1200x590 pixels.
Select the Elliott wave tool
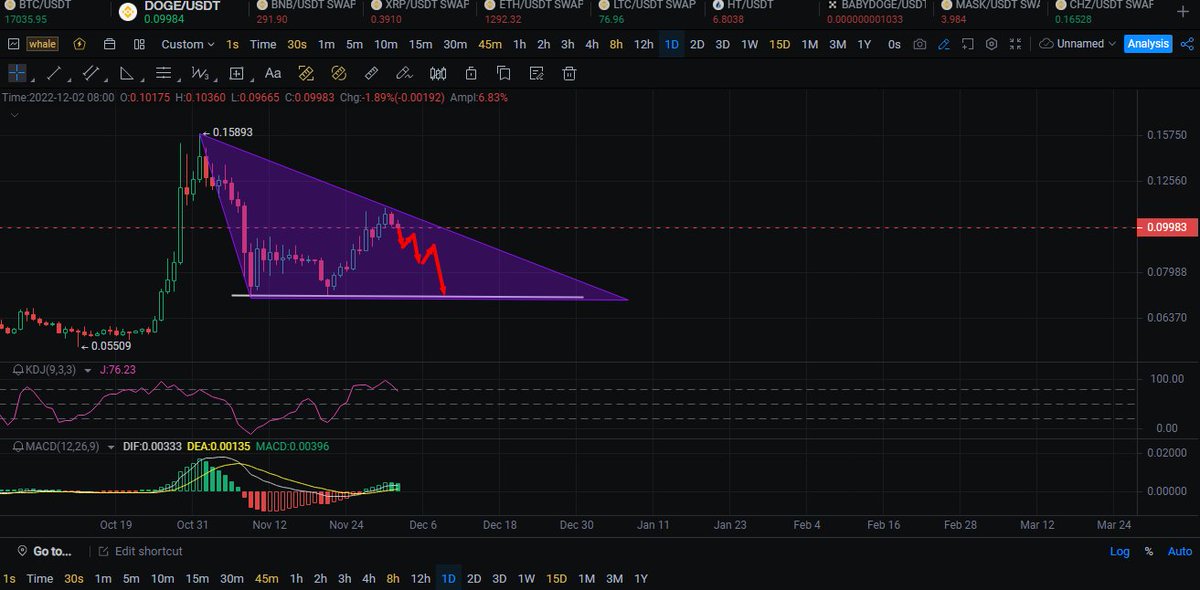199,73
